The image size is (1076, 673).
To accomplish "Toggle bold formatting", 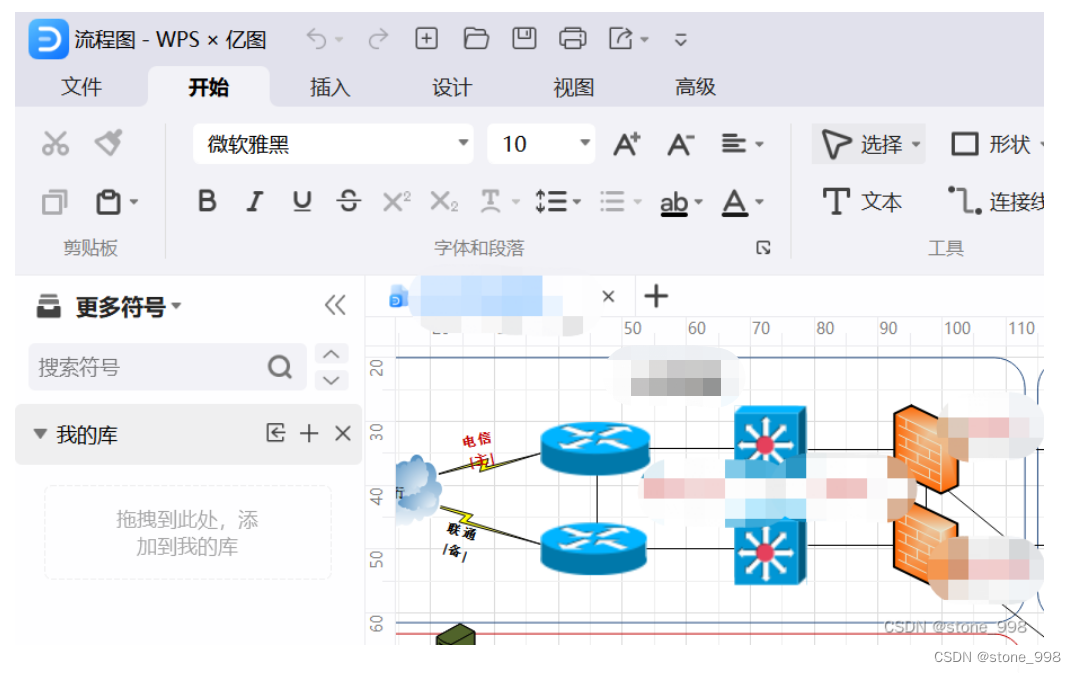I will pos(206,201).
